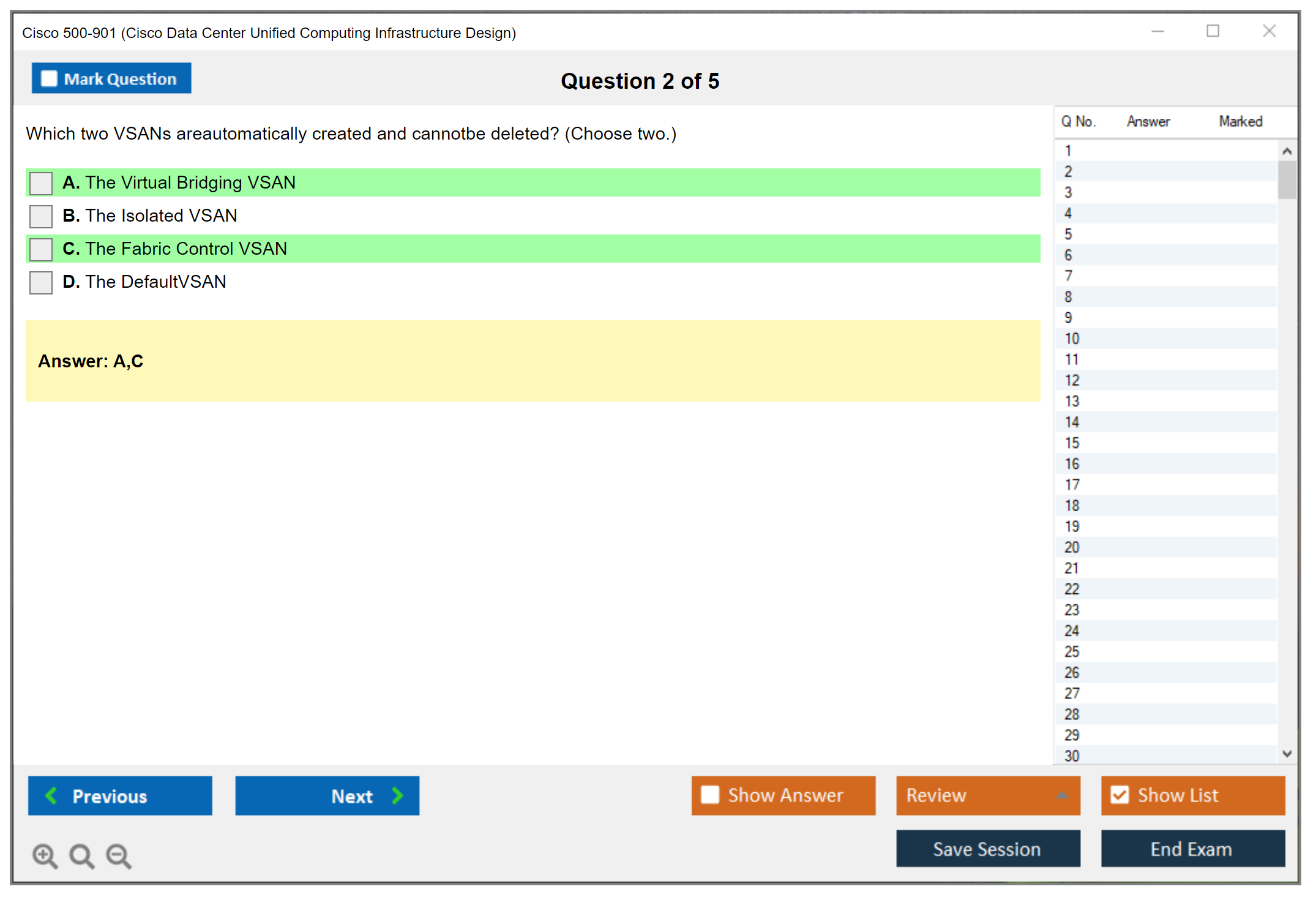This screenshot has height=900, width=1316.
Task: Tick option D The DefaultVSAN checkbox
Action: pyautogui.click(x=41, y=282)
